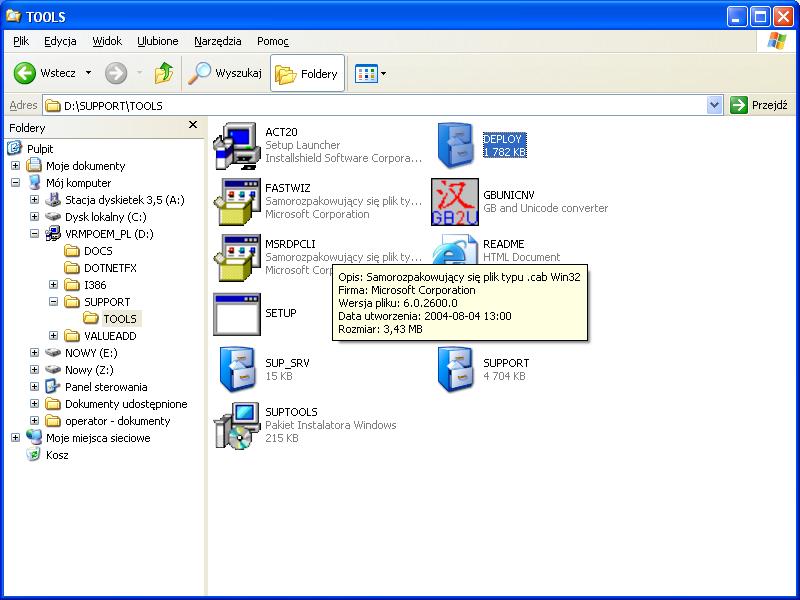Expand Nowy (Z:) drive node
The width and height of the screenshot is (800, 600).
(x=34, y=369)
